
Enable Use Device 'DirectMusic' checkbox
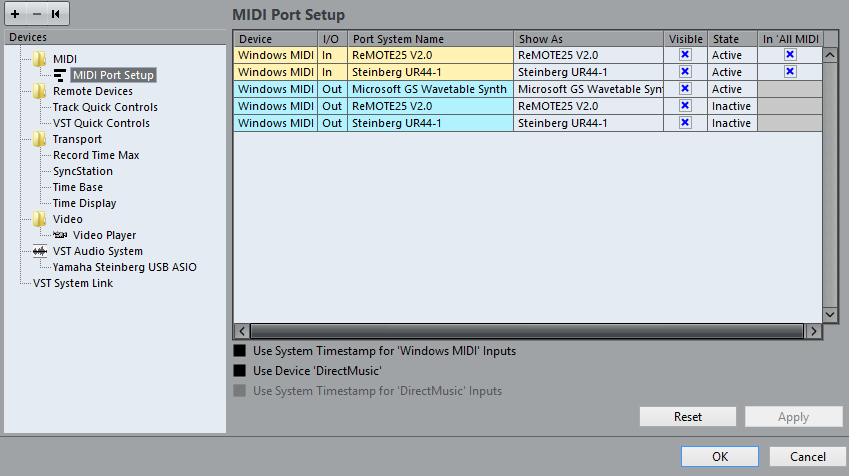pyautogui.click(x=239, y=371)
